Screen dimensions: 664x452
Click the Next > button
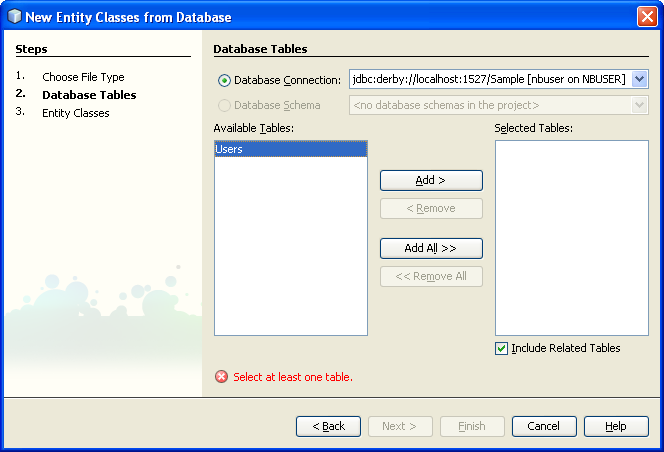(400, 426)
